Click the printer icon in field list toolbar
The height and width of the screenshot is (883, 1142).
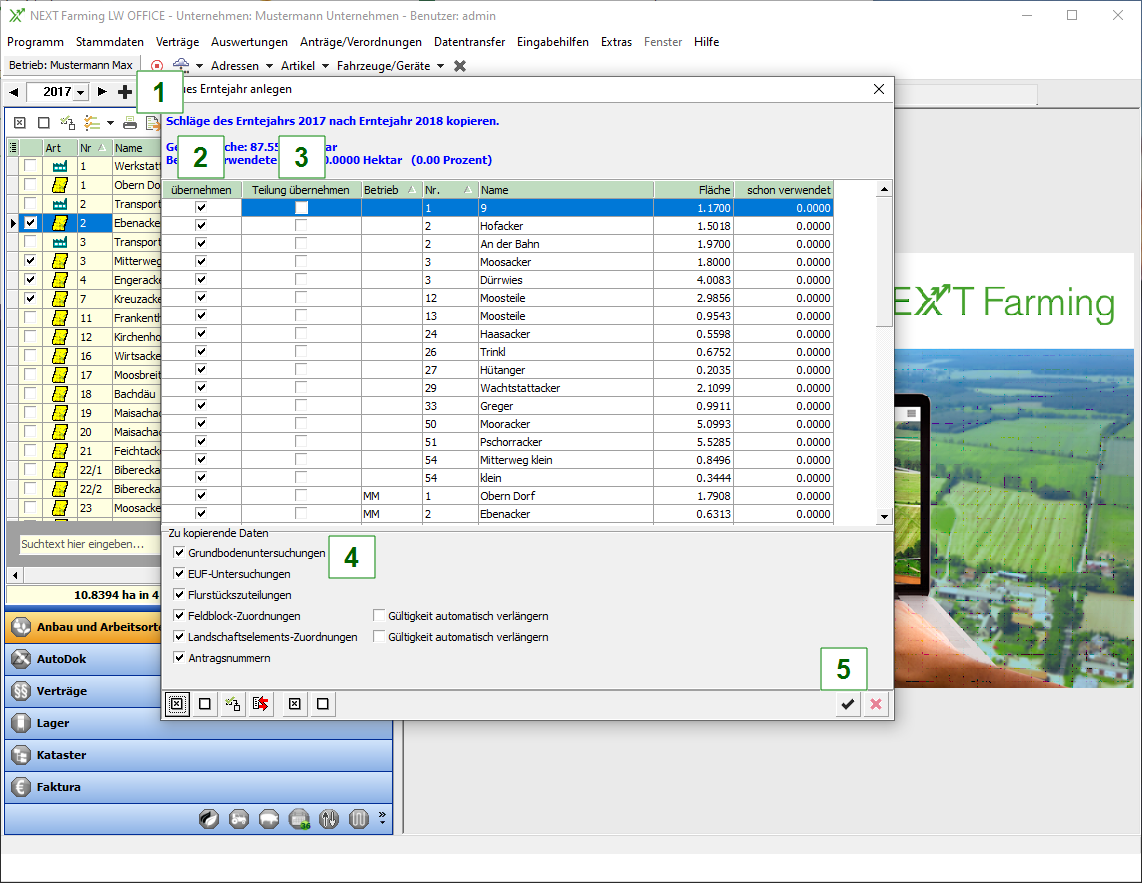tap(130, 123)
